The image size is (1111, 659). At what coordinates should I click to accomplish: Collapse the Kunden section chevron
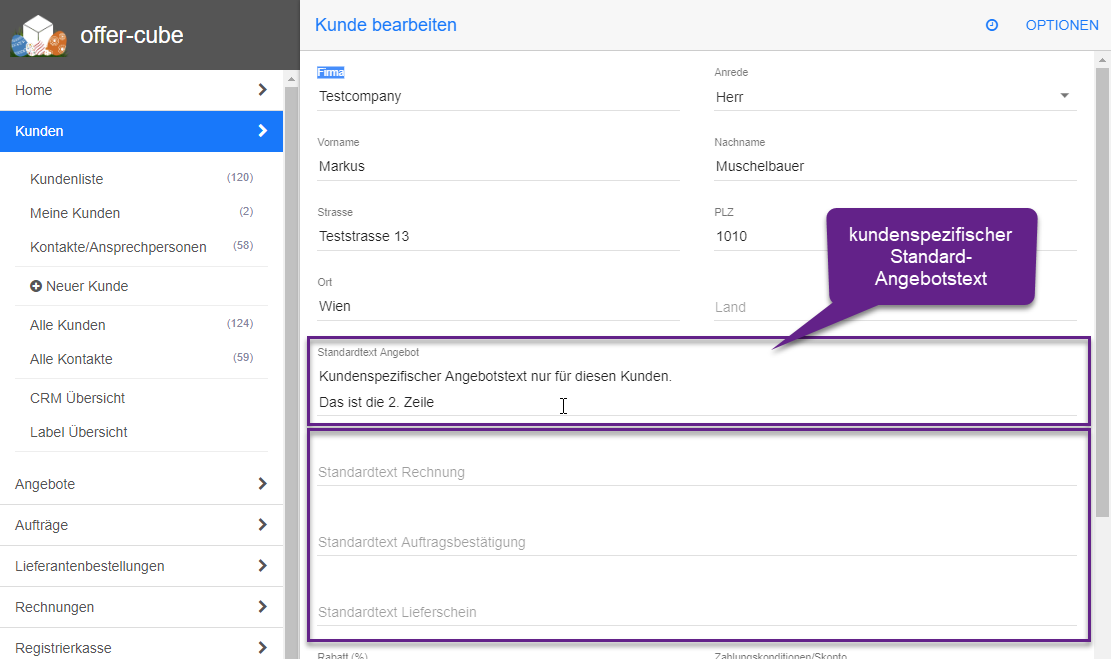point(262,131)
